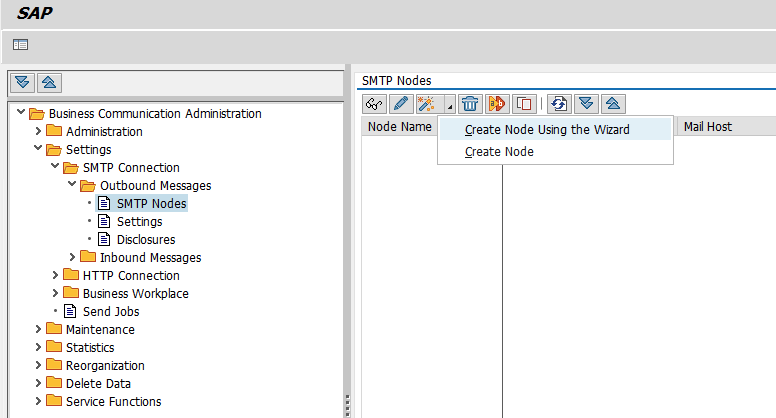Collapse the Settings folder chevron
776x418 pixels.
(38, 148)
